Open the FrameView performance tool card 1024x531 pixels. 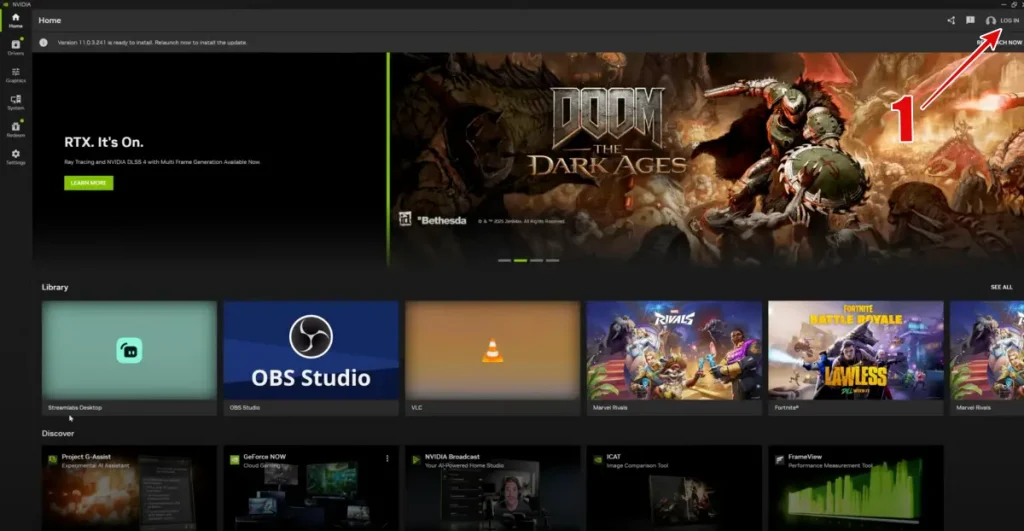856,488
